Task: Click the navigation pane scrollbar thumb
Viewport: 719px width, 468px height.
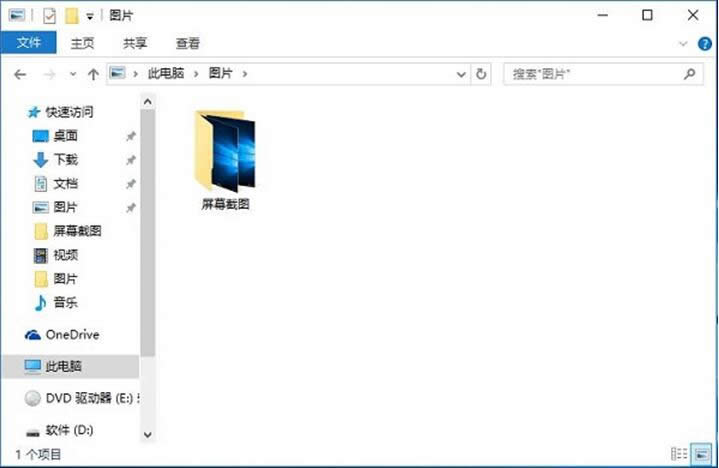Action: point(148,232)
